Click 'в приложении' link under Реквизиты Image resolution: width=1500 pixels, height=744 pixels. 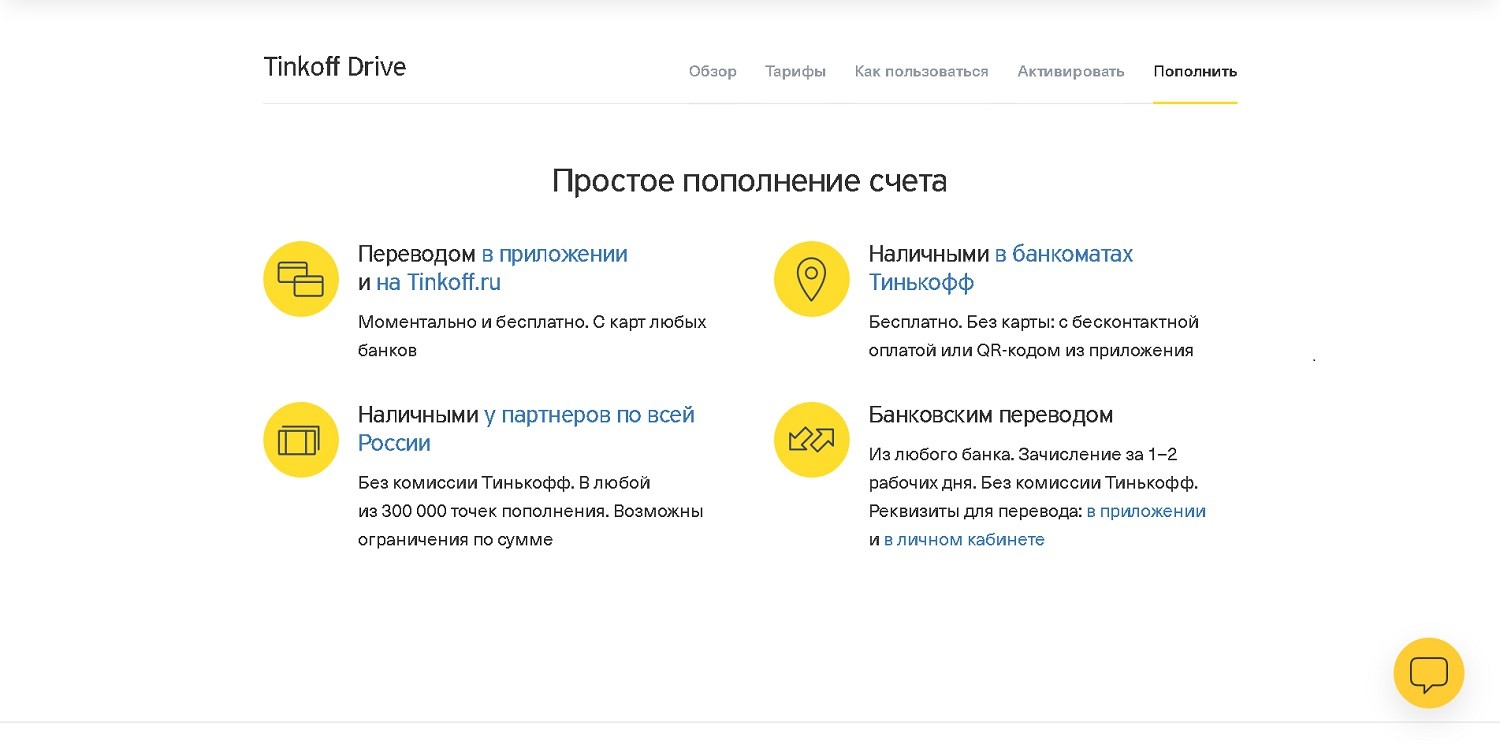point(1146,512)
